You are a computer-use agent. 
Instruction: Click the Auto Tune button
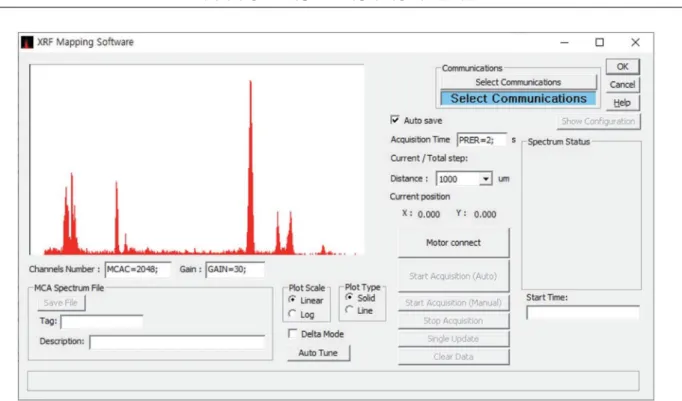coord(318,353)
